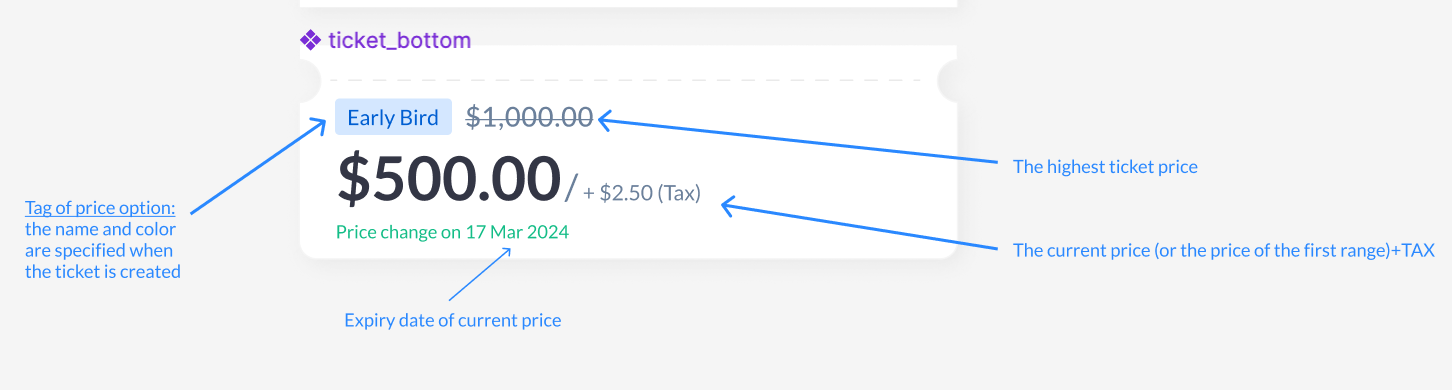The image size is (1452, 390).
Task: Click the left semicircular notch of the ticket
Action: [x=310, y=80]
